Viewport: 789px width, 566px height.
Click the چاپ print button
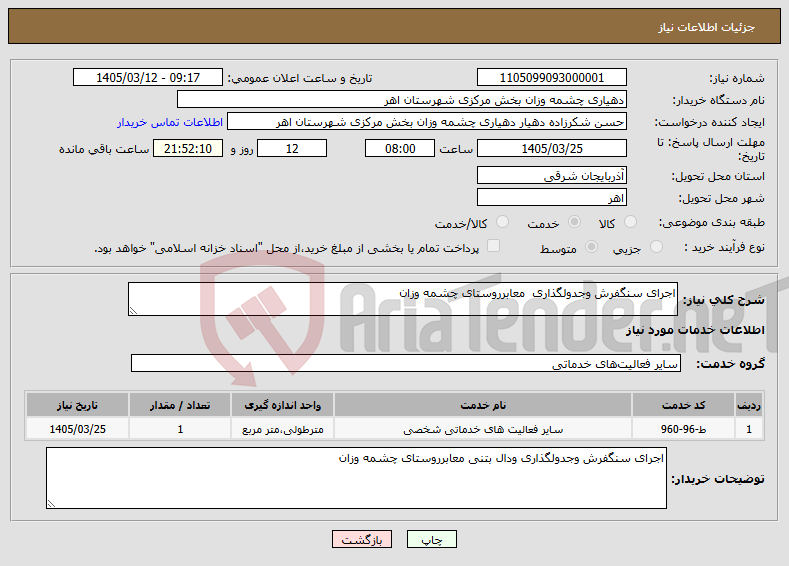(431, 539)
